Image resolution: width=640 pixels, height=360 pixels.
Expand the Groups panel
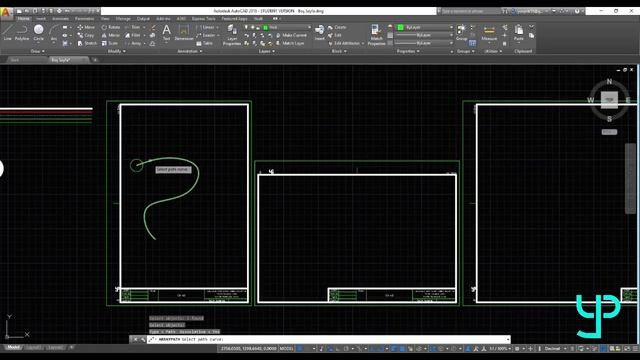click(465, 51)
